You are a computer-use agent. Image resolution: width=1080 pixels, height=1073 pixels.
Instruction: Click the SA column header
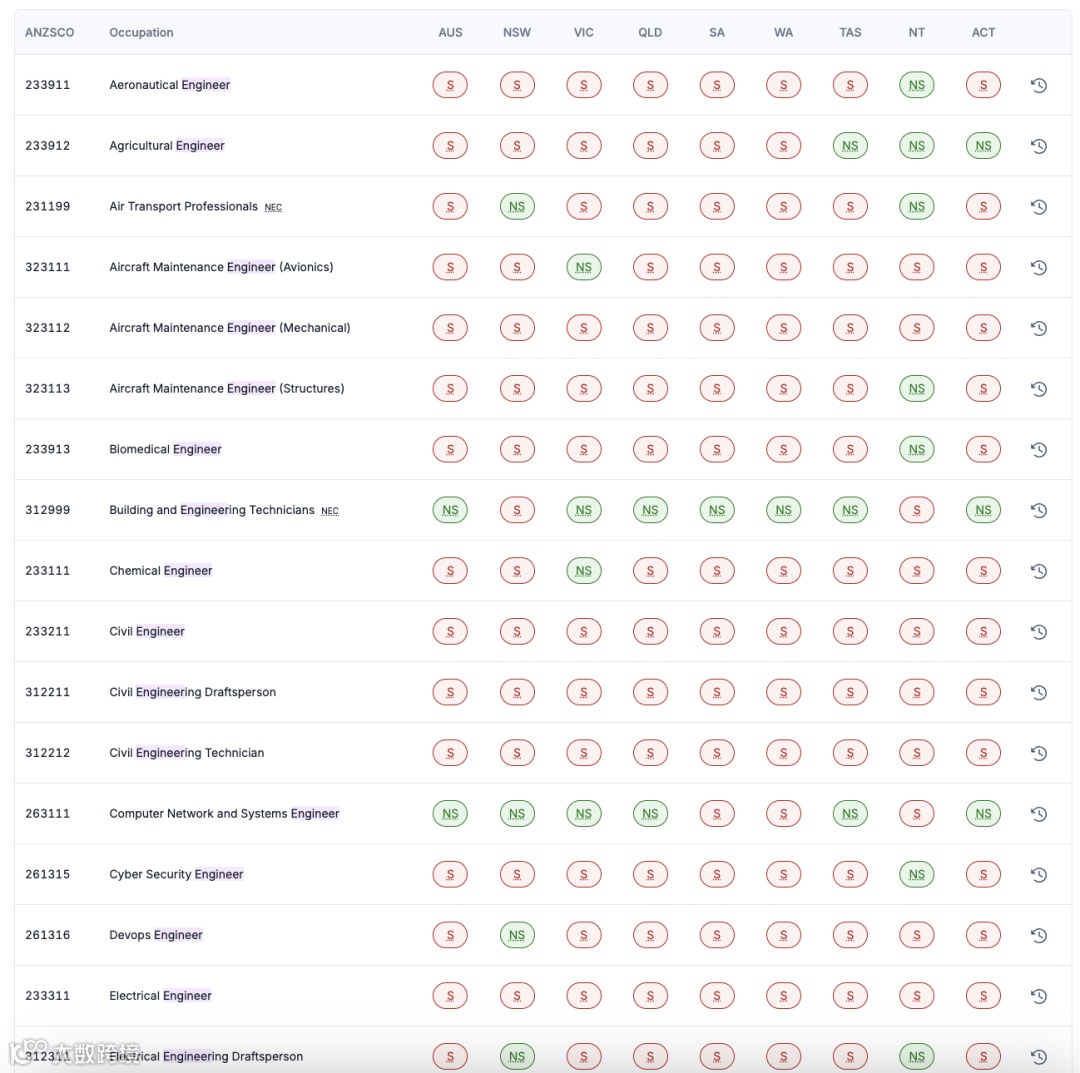pos(717,32)
